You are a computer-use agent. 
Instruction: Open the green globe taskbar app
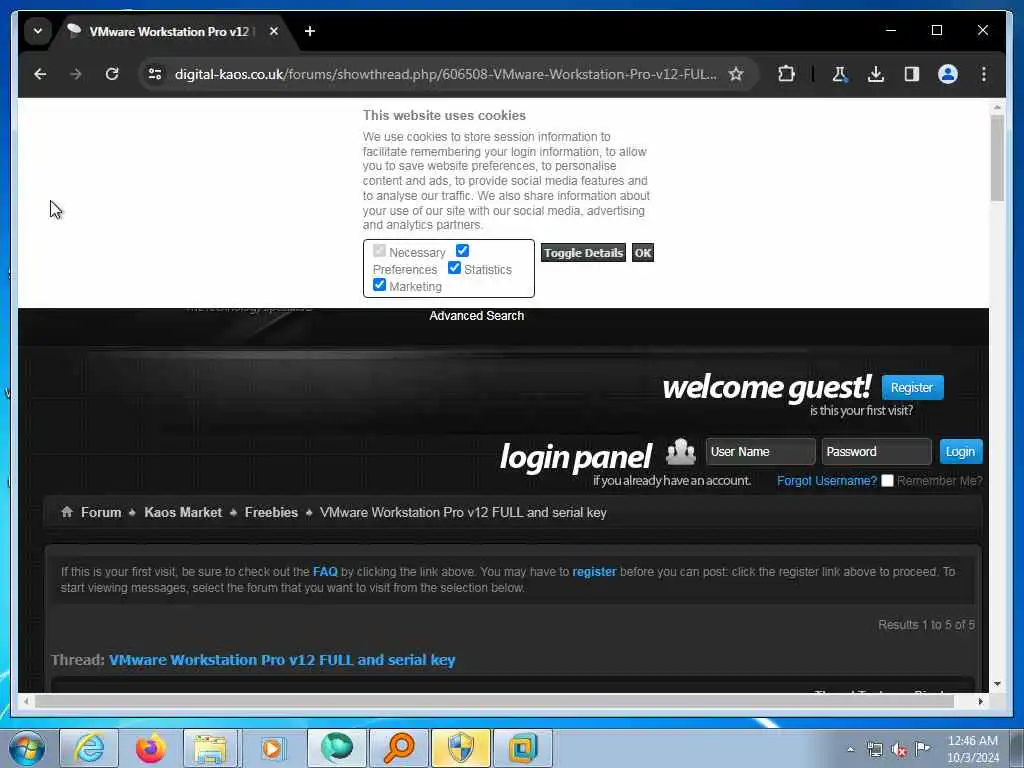coord(337,748)
